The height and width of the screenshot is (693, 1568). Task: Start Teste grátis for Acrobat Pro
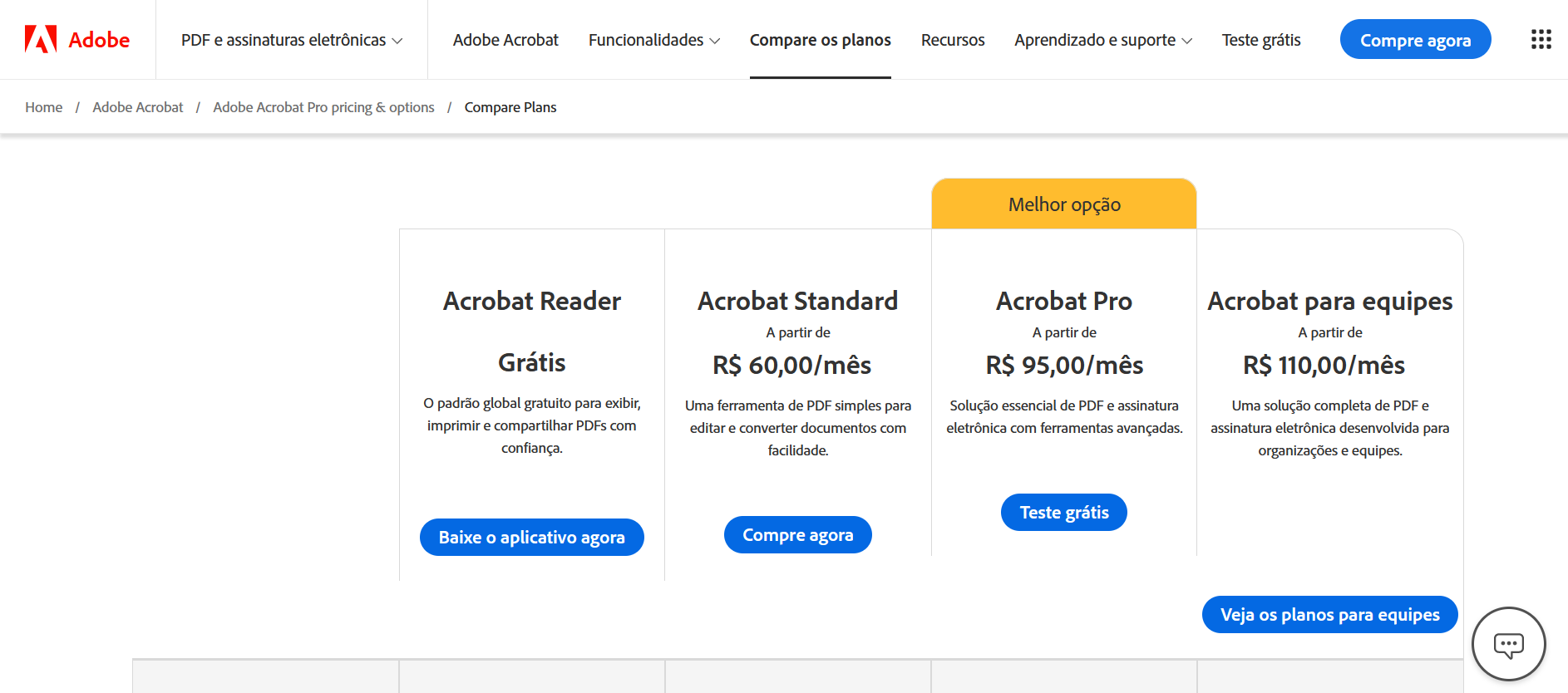coord(1063,512)
